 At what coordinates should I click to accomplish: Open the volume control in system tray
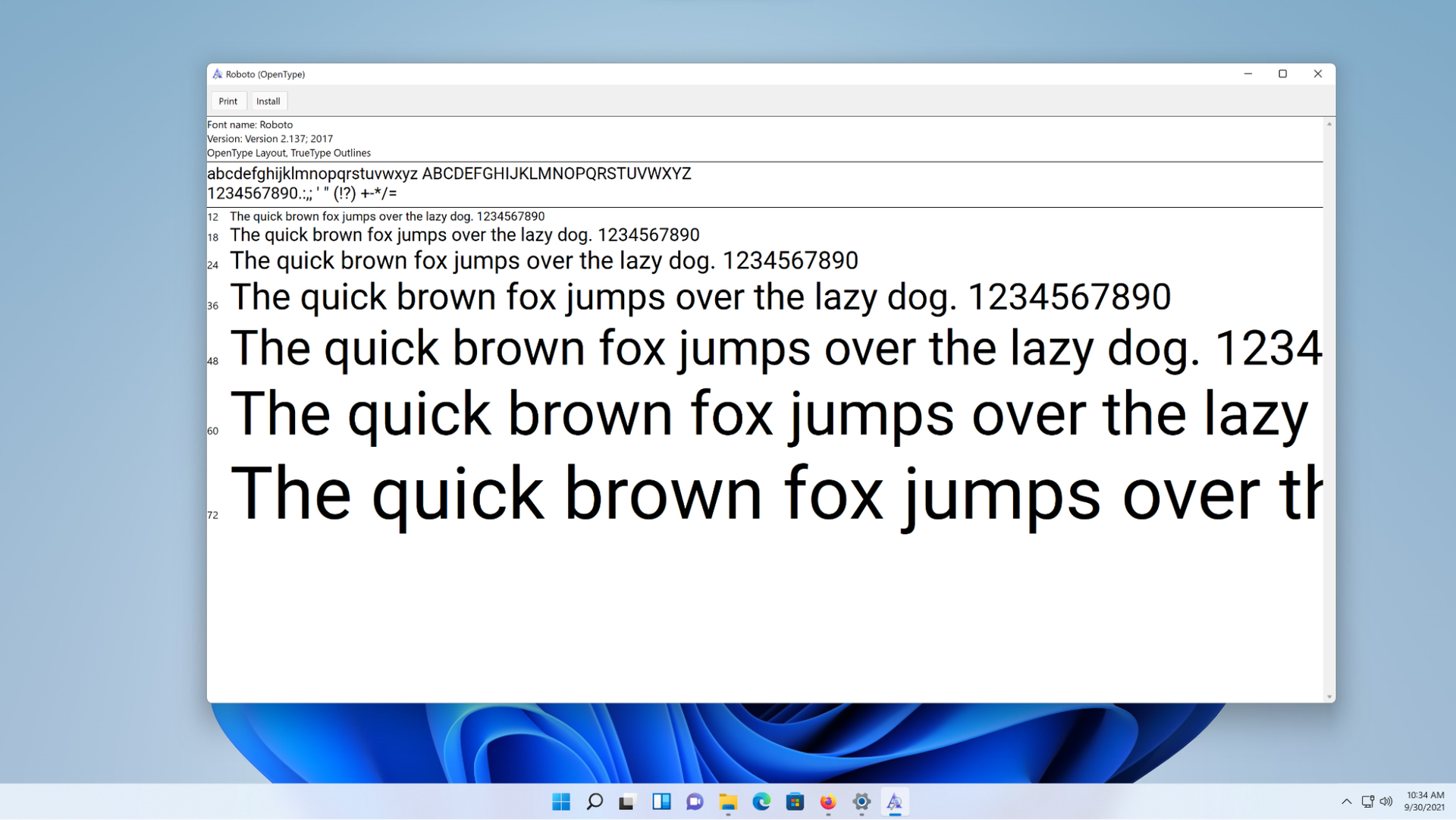click(1387, 802)
